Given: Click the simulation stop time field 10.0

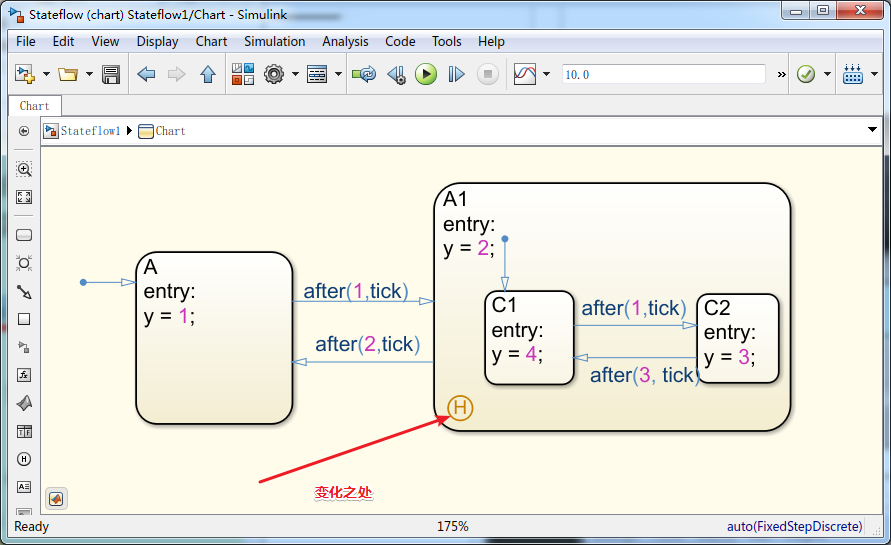Looking at the screenshot, I should point(664,74).
